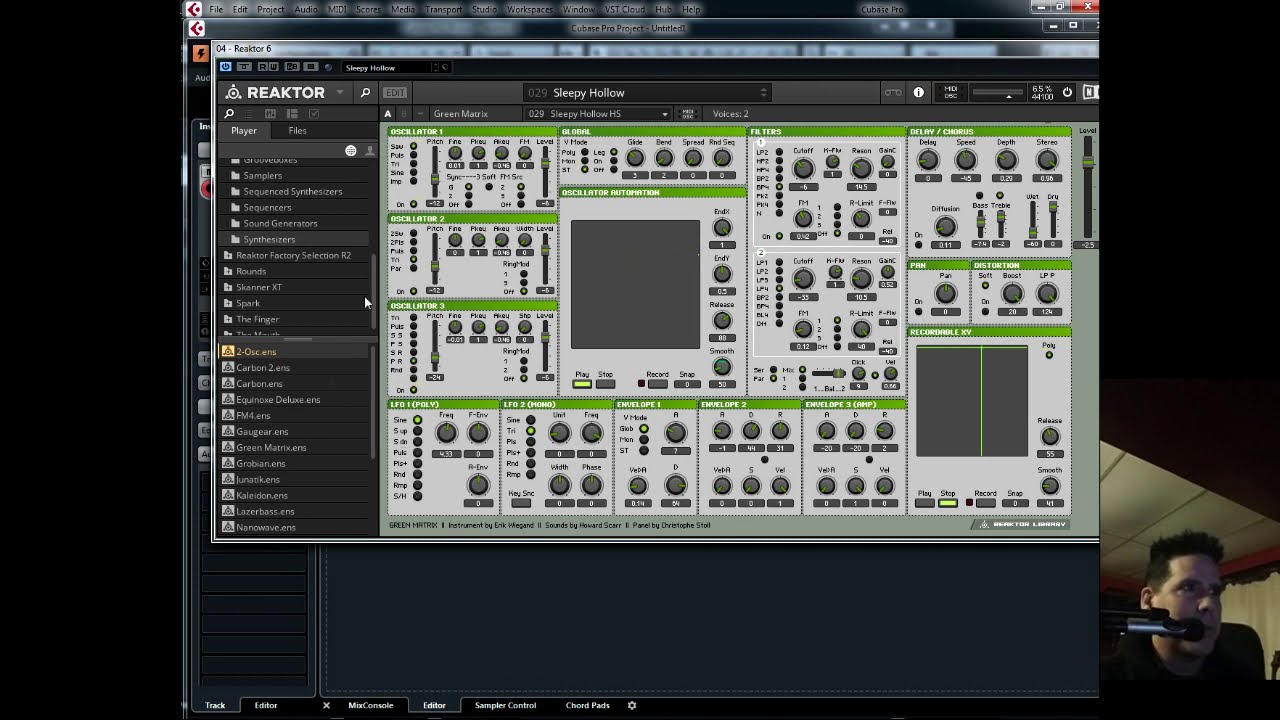Click the browser user content icon
Screen dimensions: 1280x720
tap(369, 151)
